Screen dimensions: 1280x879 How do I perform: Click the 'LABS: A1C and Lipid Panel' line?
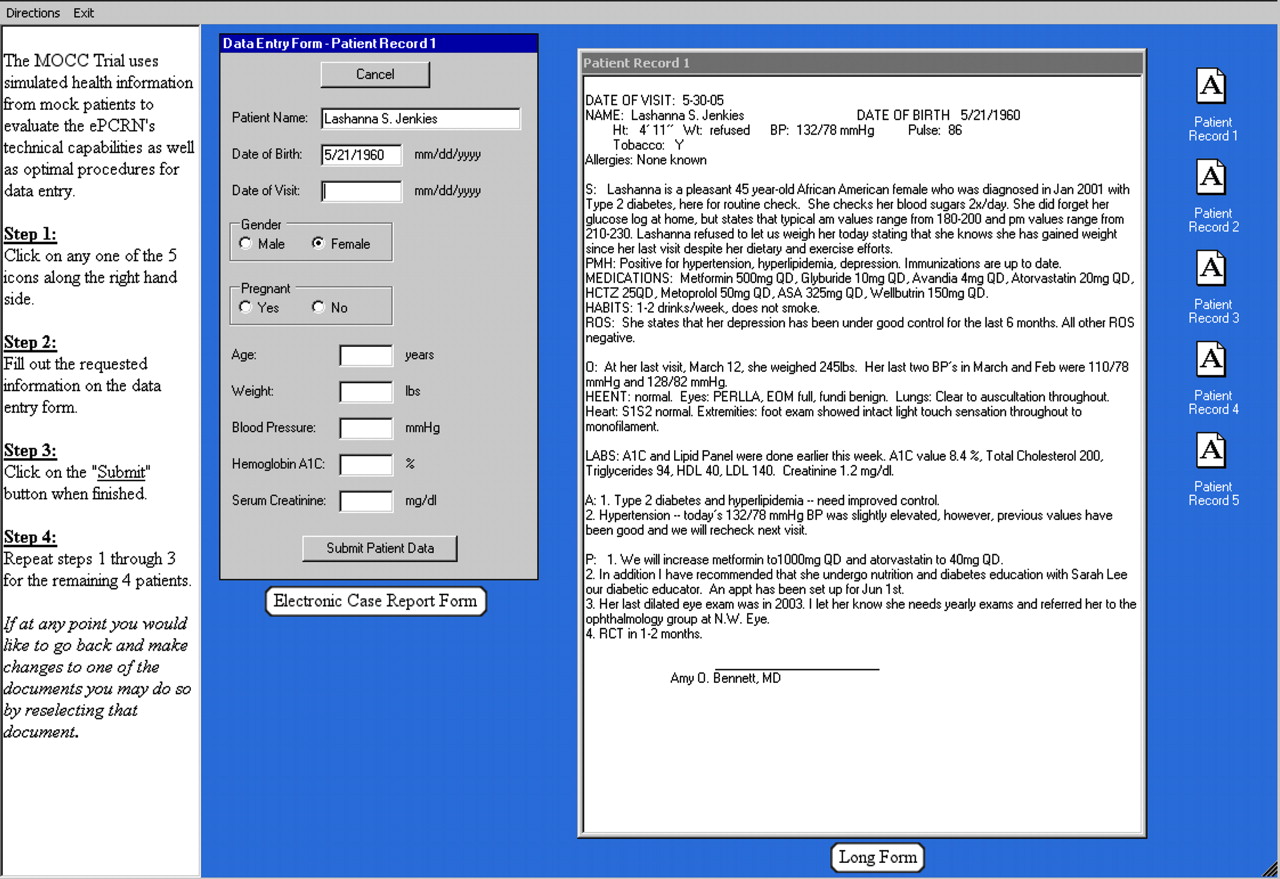tap(844, 456)
